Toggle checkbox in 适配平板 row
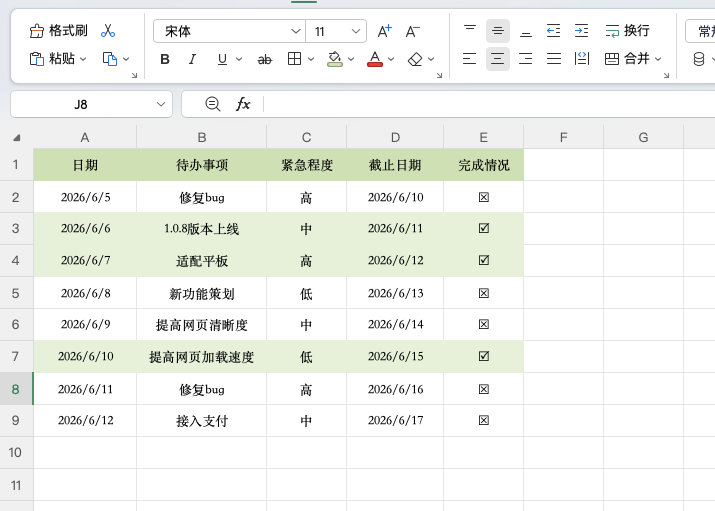The image size is (715, 511). pos(484,260)
